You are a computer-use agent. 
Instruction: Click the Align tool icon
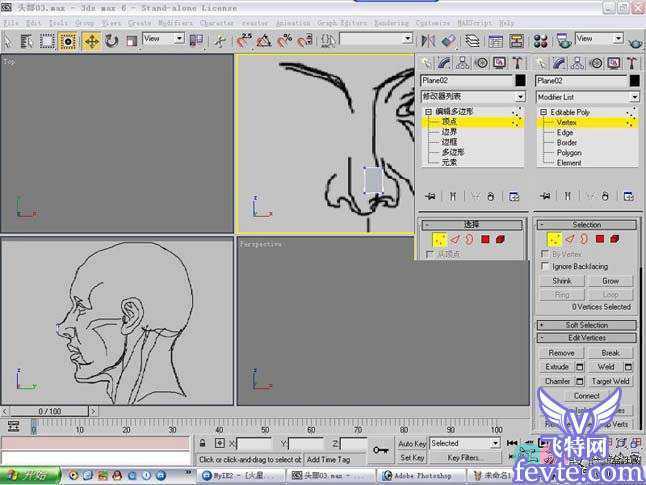448,41
